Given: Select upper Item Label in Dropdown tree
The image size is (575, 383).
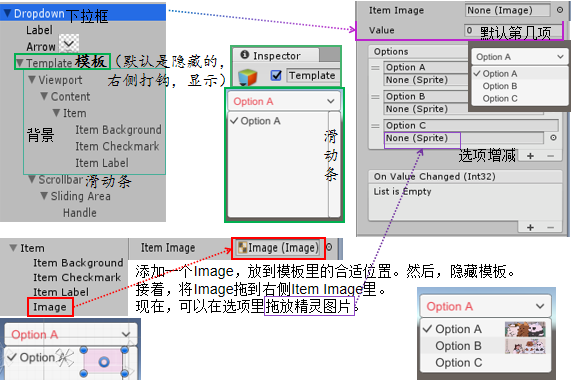Looking at the screenshot, I should 102,163.
